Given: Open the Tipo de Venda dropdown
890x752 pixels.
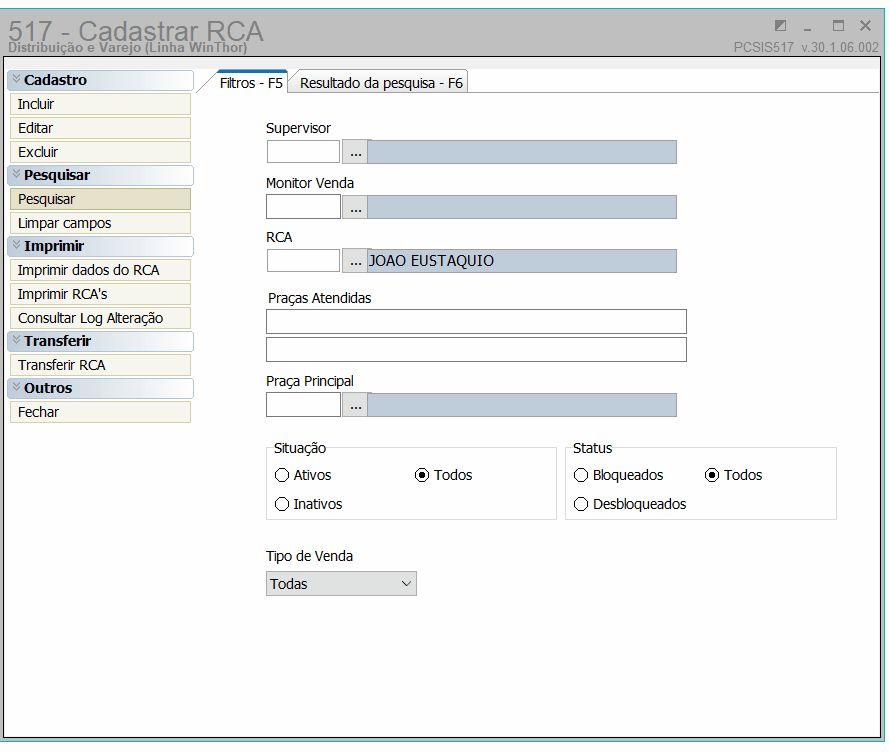Looking at the screenshot, I should pos(341,583).
